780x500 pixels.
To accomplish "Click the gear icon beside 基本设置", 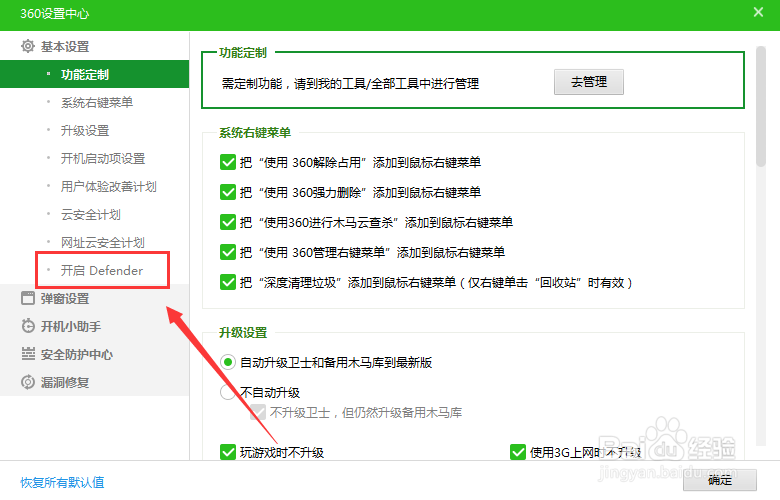I will click(x=28, y=46).
